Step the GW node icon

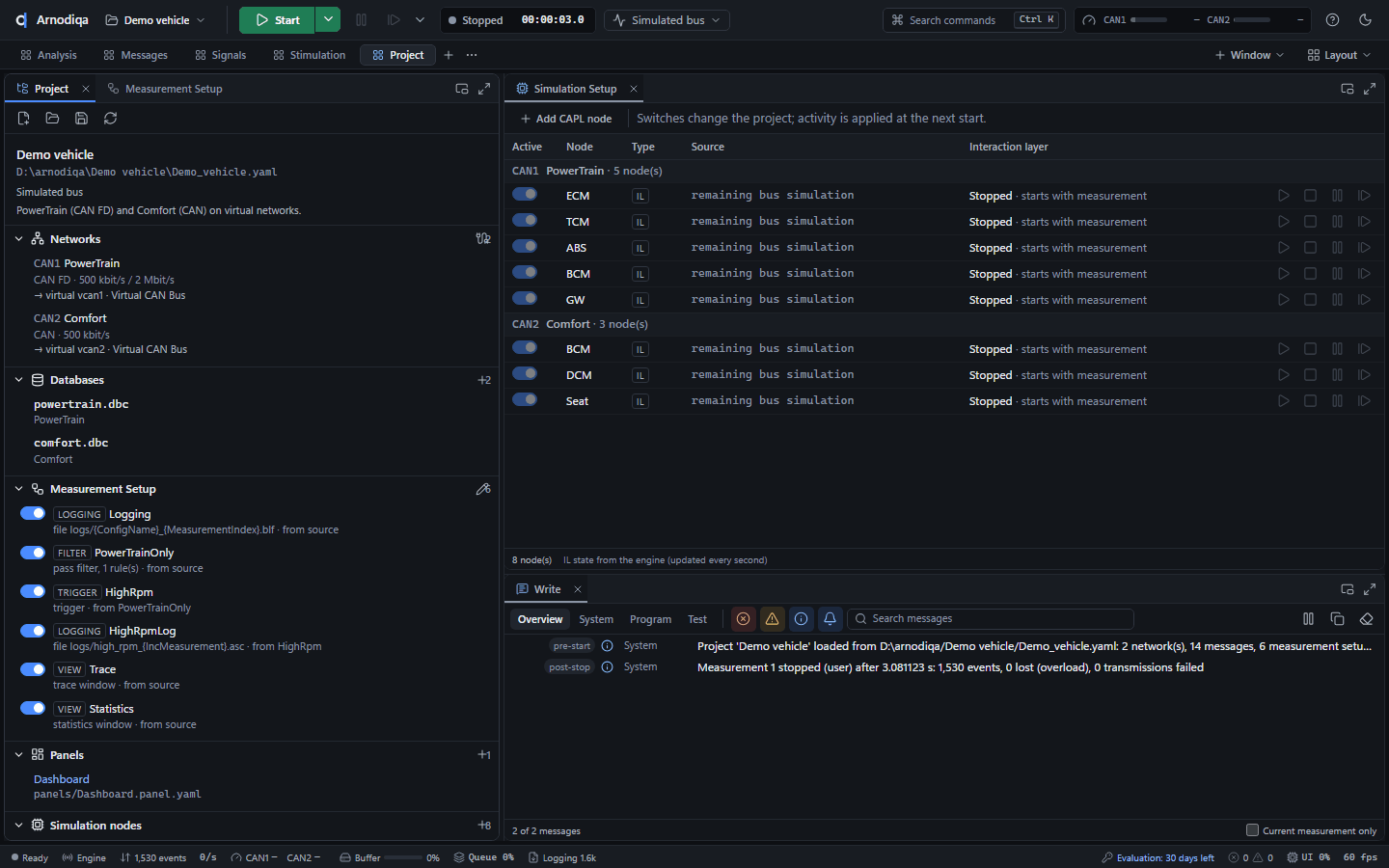1365,300
